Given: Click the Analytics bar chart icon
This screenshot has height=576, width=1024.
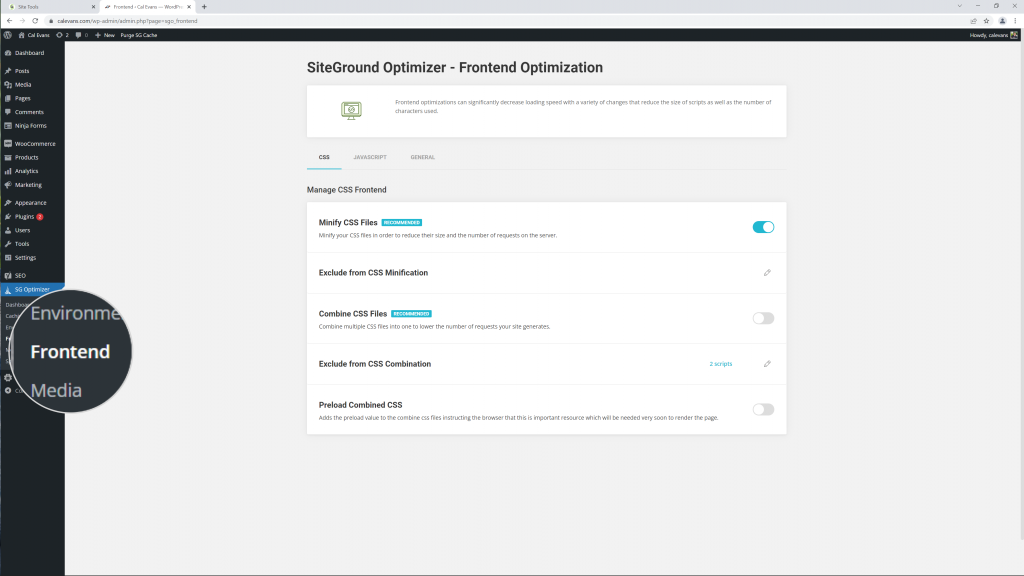Looking at the screenshot, I should [8, 171].
